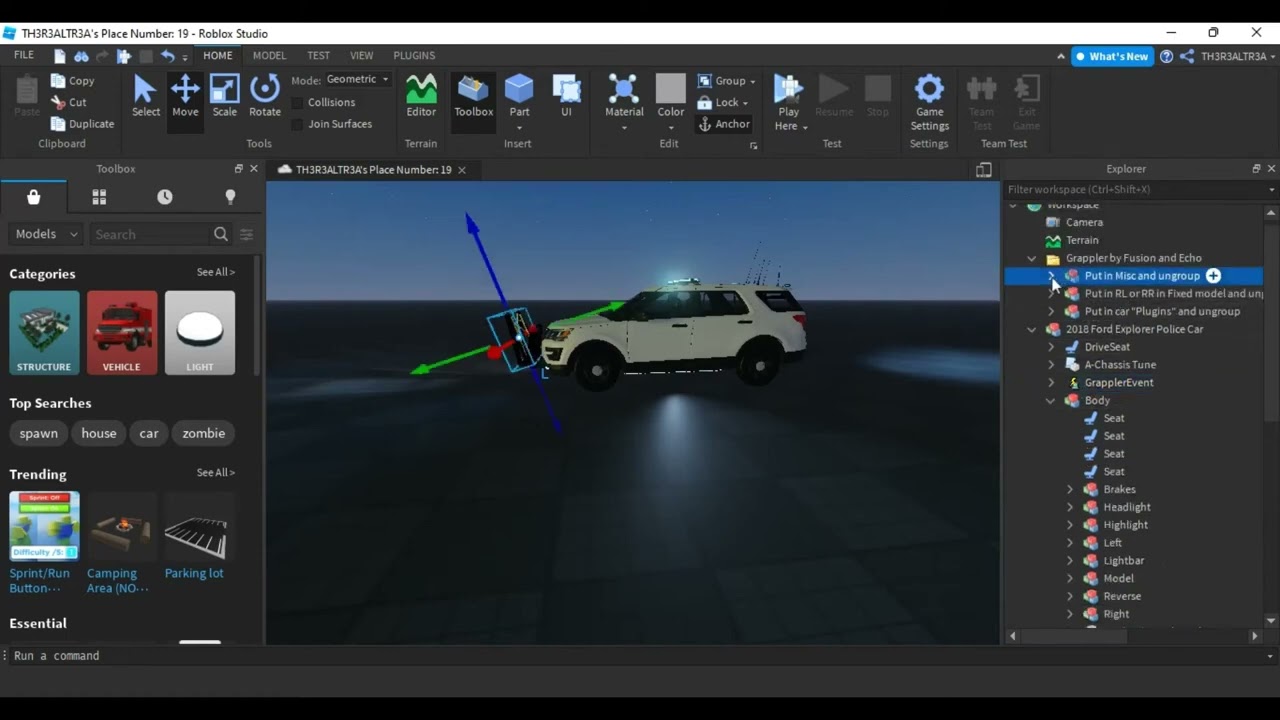This screenshot has width=1280, height=720.
Task: Open the Part dropdown arrow
Action: point(519,127)
